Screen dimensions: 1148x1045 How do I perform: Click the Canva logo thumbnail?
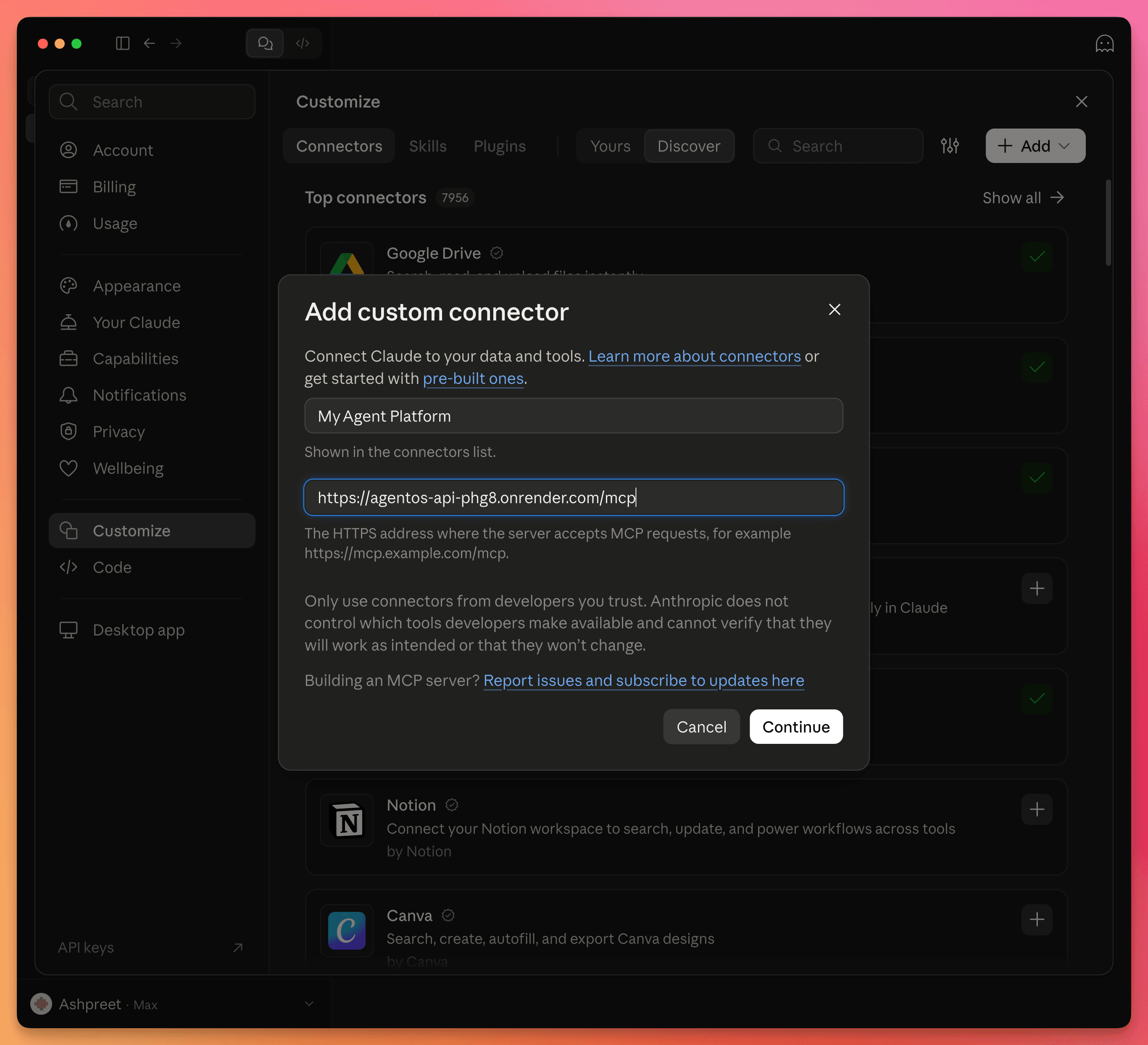(x=347, y=931)
